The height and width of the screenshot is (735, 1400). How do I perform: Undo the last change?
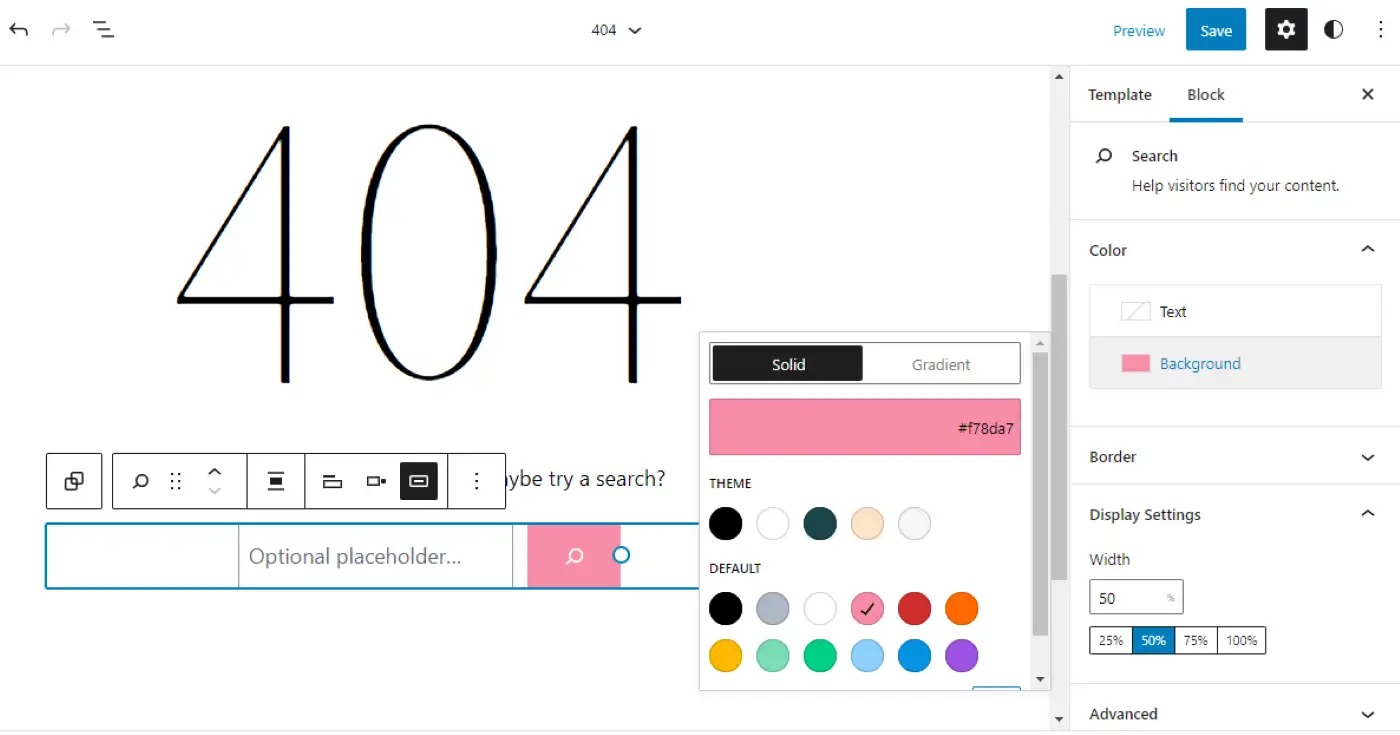click(x=19, y=29)
